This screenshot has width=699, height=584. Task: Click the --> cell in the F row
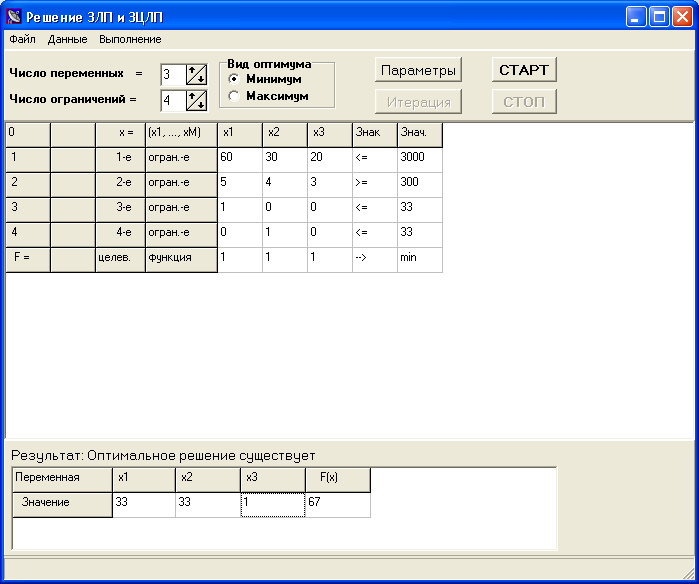coord(375,260)
